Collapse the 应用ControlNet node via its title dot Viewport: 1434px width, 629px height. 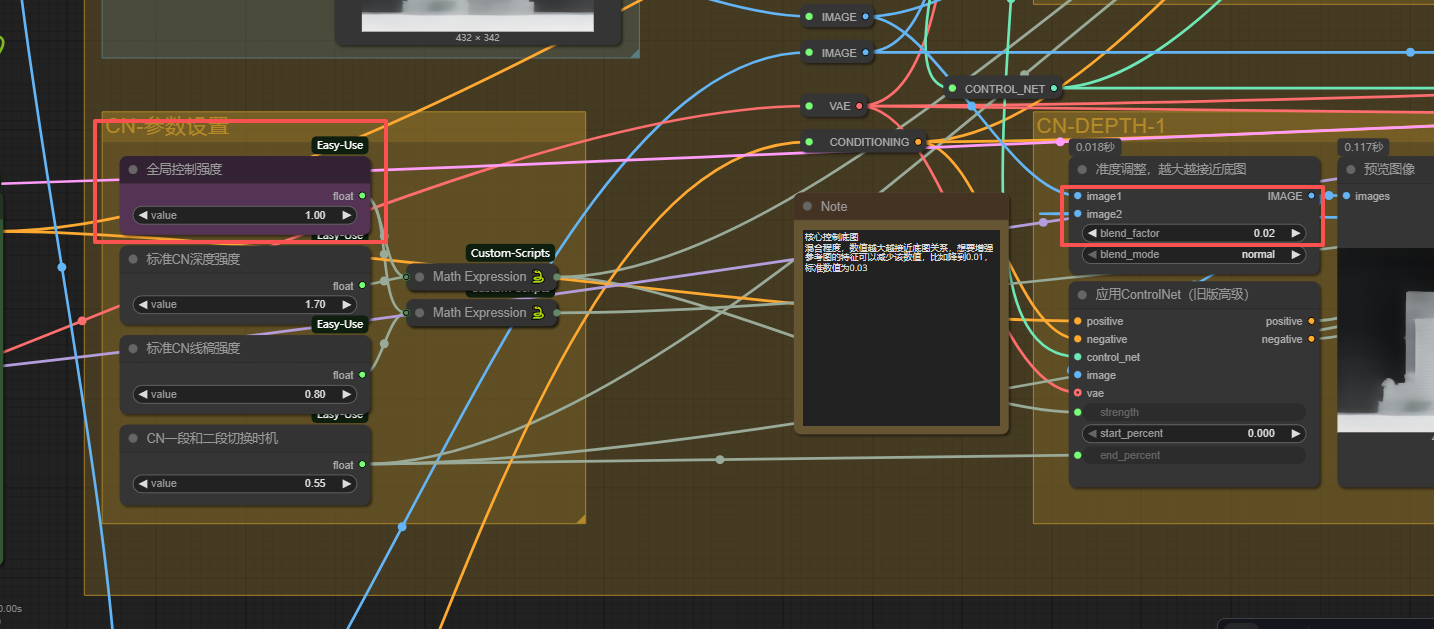pyautogui.click(x=1082, y=295)
